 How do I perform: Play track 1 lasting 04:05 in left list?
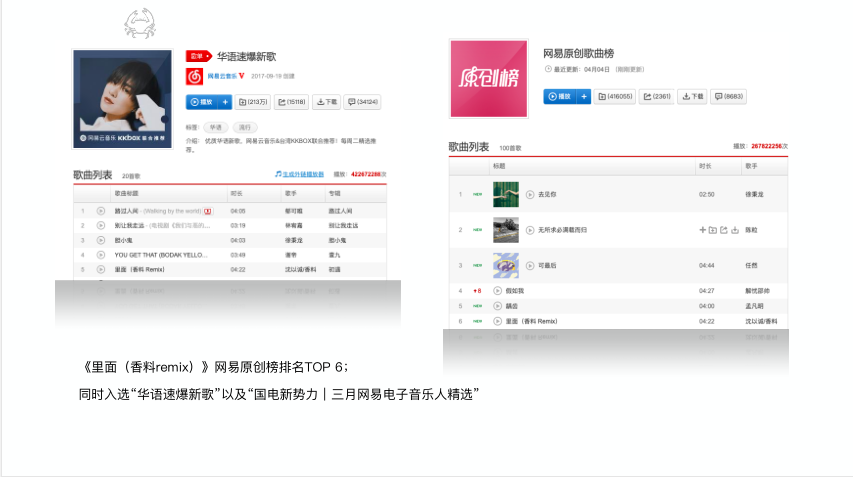coord(101,211)
